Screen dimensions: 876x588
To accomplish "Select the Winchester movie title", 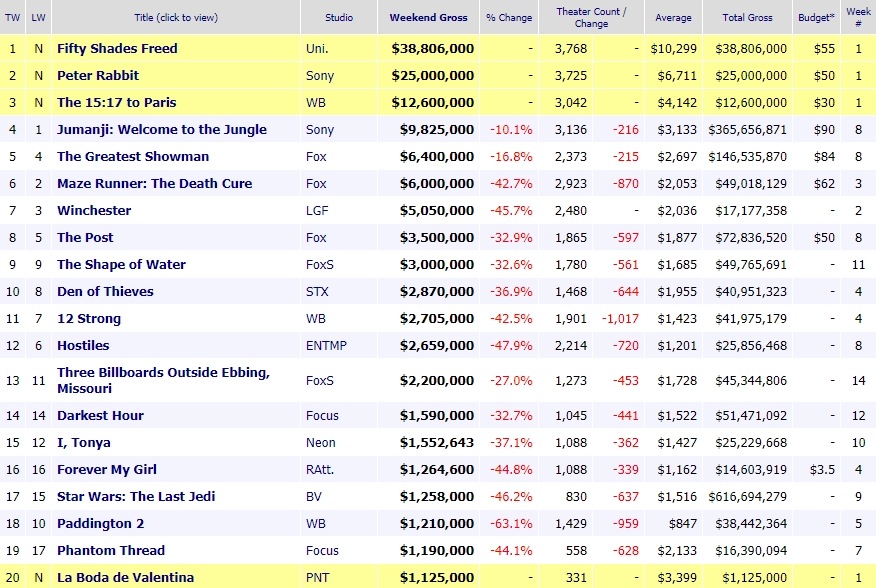I will (x=94, y=211).
